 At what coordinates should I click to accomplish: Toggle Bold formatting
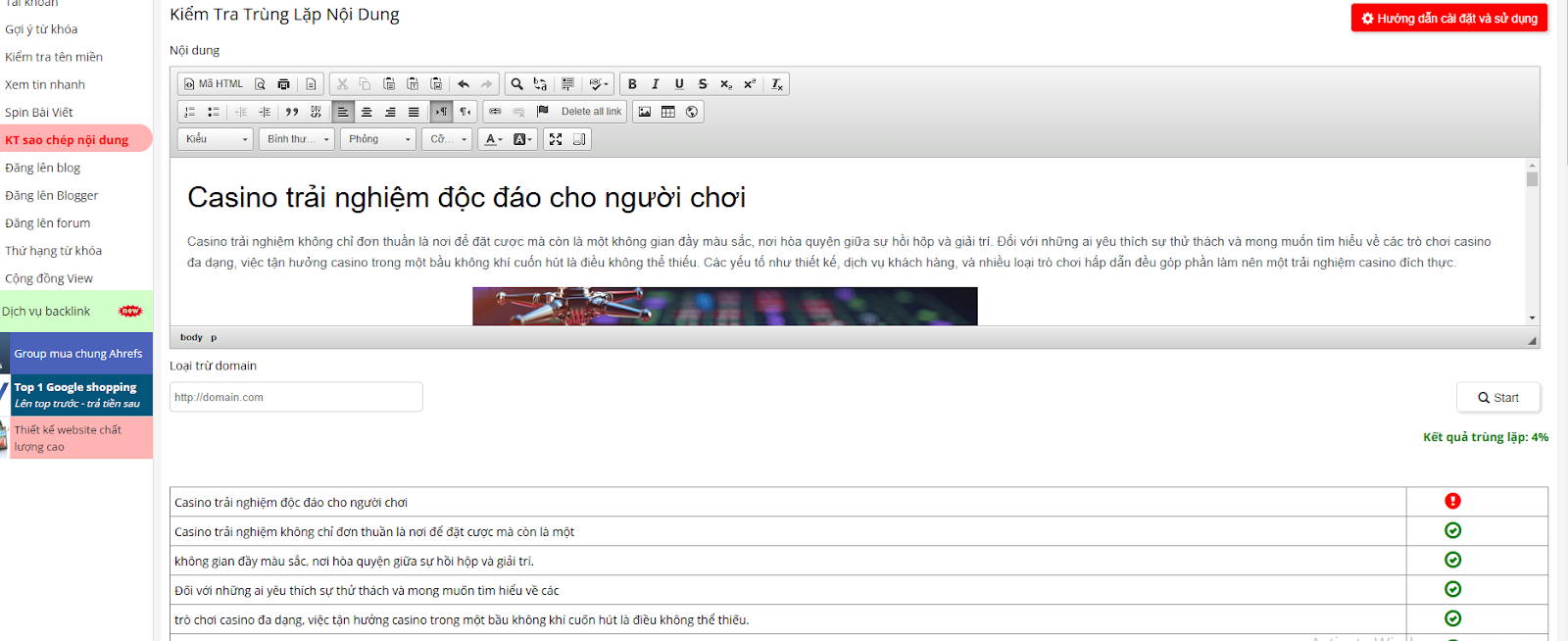click(632, 84)
